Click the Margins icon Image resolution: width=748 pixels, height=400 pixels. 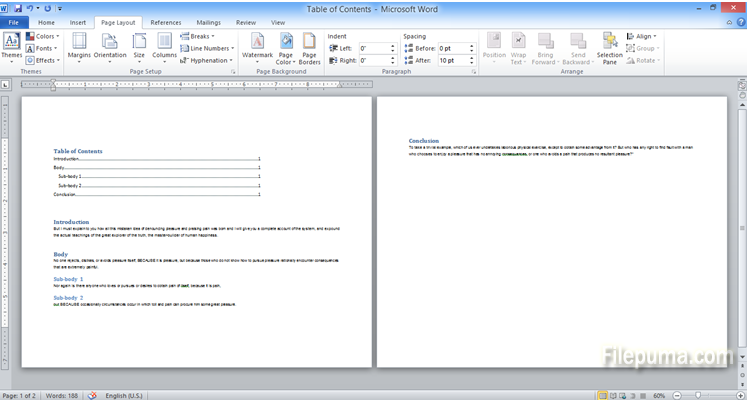click(x=79, y=47)
